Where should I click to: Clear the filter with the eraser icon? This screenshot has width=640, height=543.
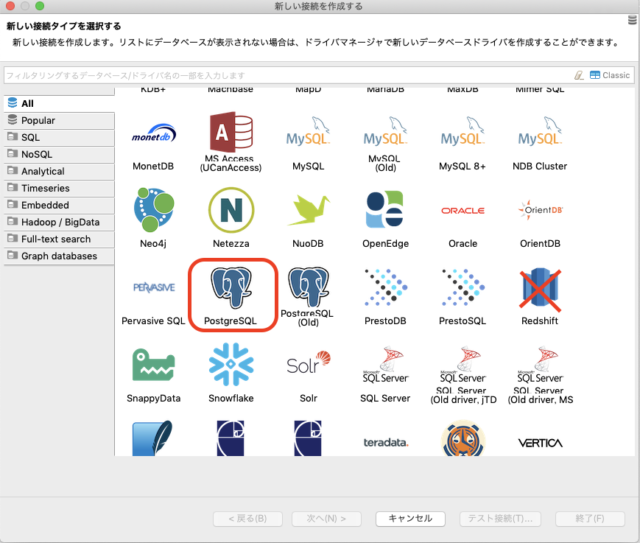click(579, 75)
